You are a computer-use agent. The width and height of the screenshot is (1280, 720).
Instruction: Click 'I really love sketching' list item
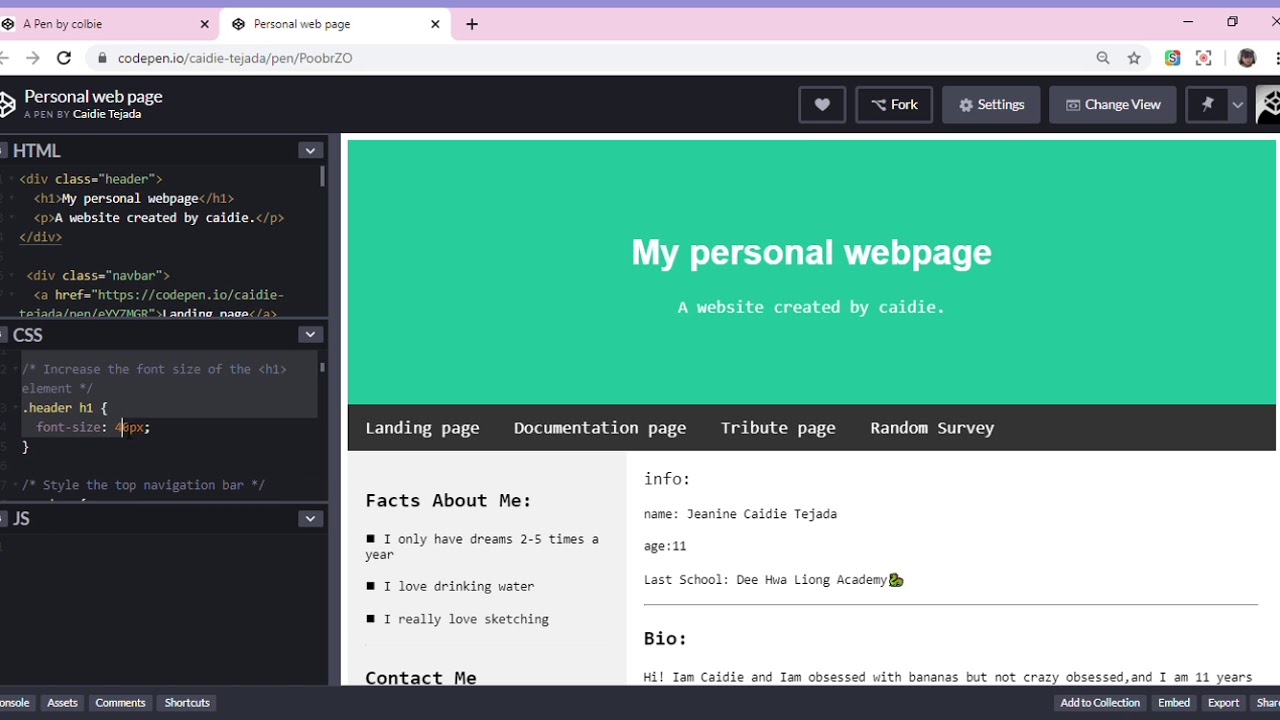pyautogui.click(x=466, y=619)
